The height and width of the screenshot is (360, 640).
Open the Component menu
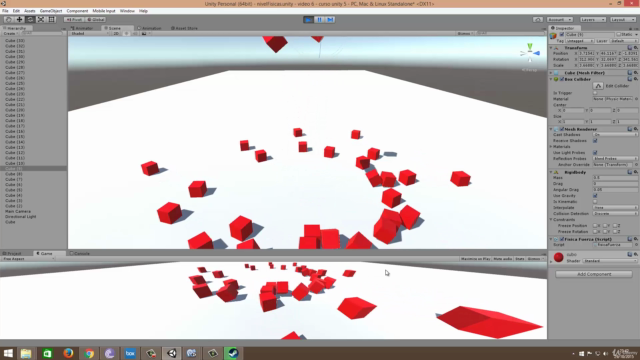77,11
